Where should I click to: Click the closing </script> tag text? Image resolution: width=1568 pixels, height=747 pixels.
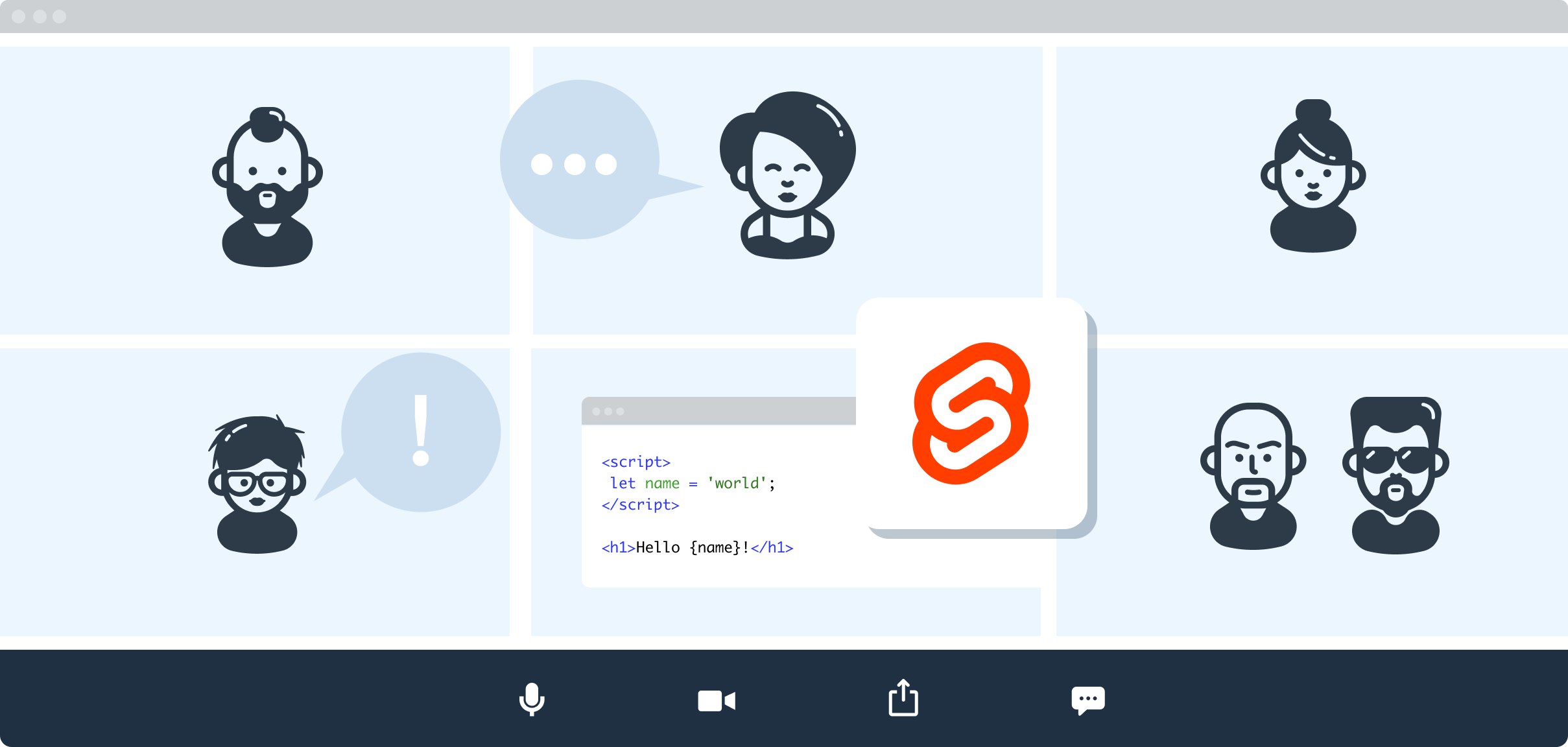(640, 504)
